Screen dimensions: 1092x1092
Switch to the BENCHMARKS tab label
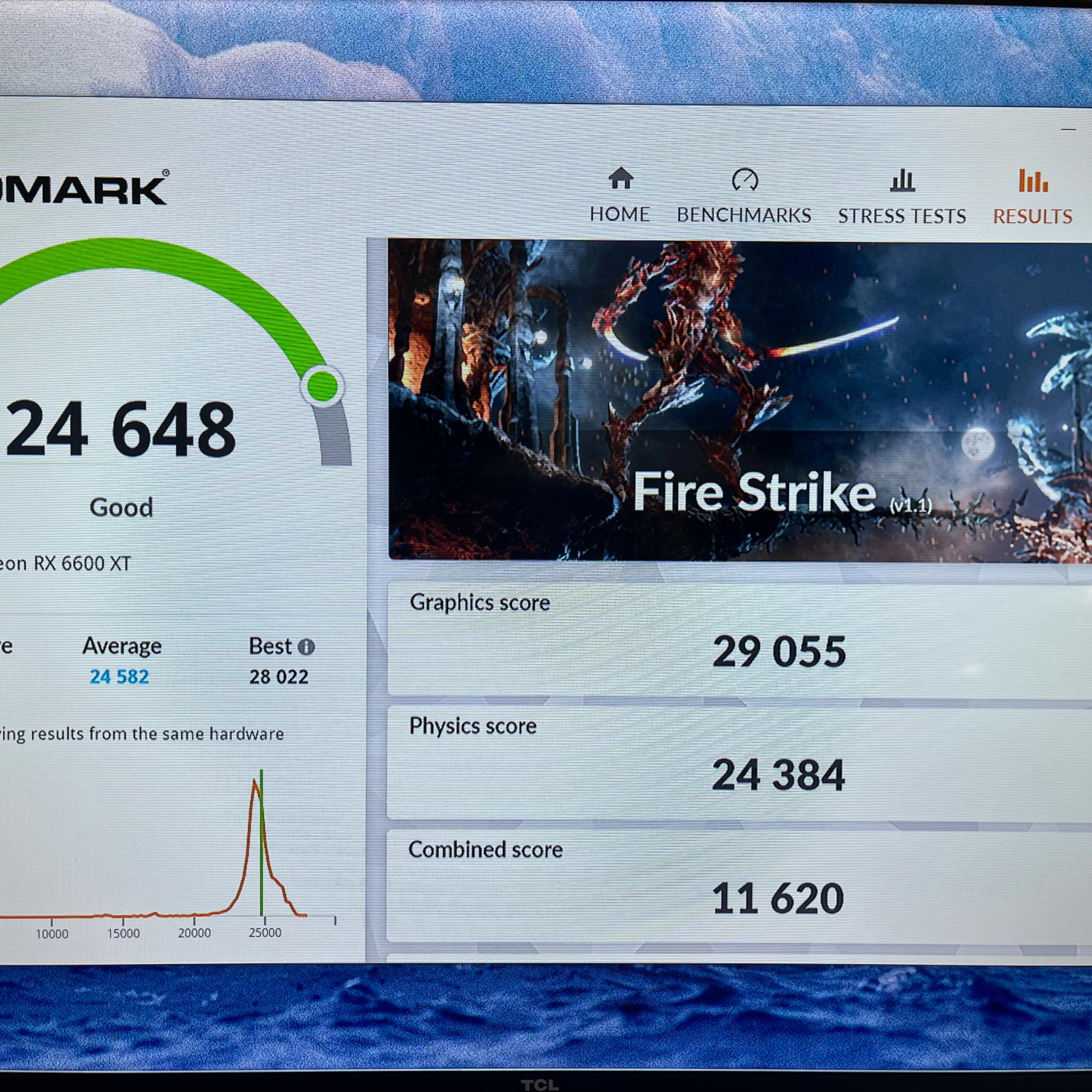[x=744, y=215]
